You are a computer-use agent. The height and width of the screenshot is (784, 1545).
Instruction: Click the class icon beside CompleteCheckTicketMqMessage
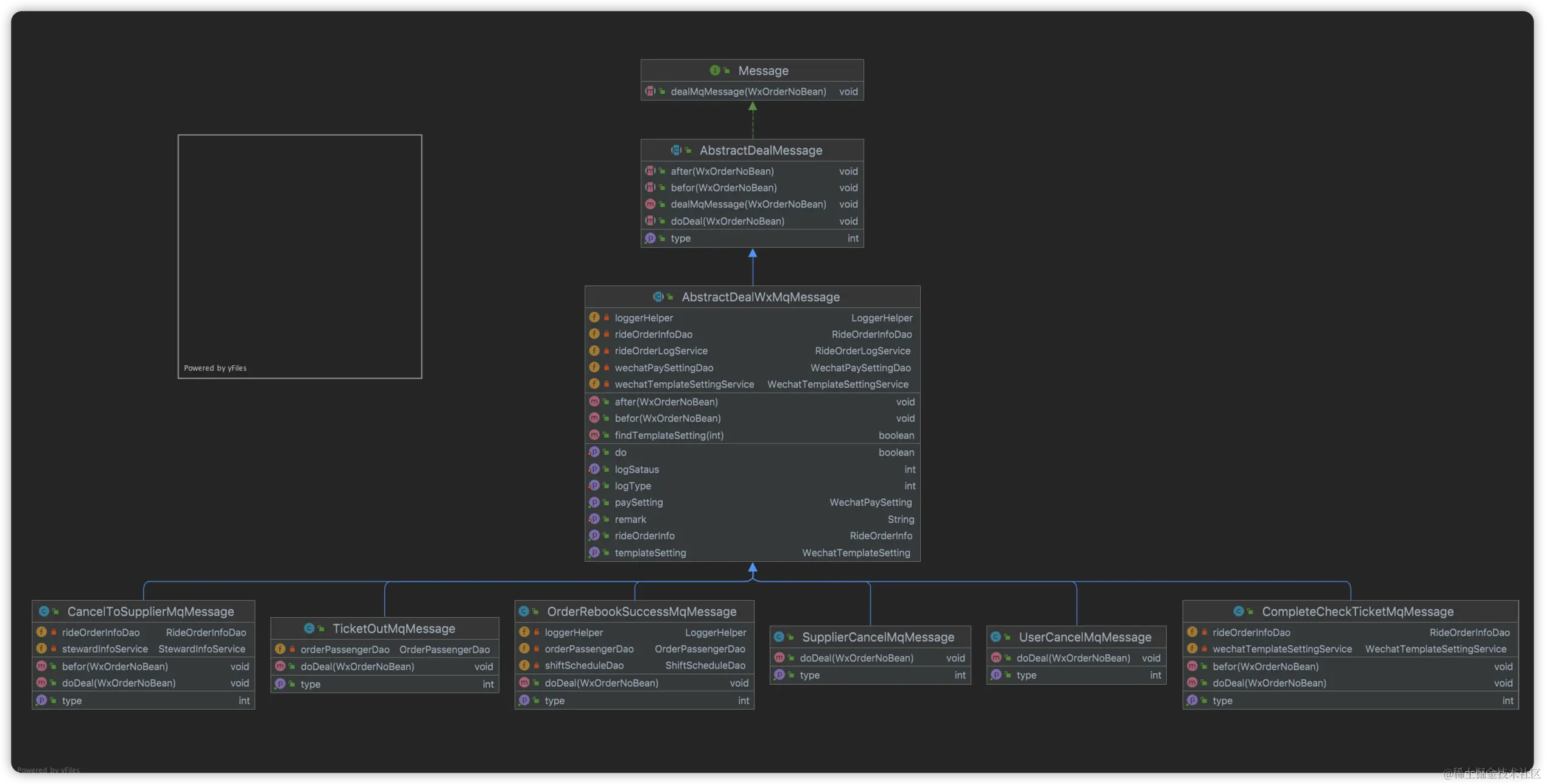pyautogui.click(x=1239, y=611)
